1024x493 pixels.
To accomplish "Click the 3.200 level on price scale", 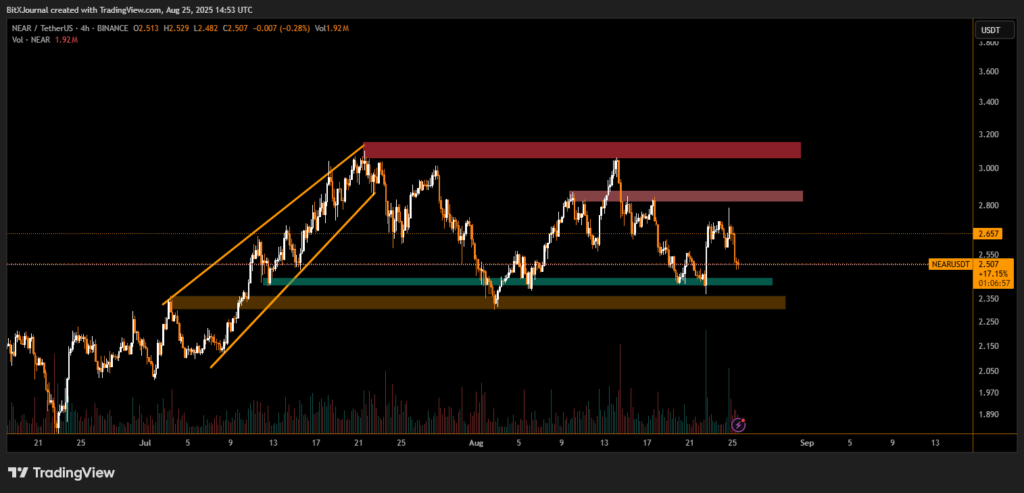I will pos(988,133).
